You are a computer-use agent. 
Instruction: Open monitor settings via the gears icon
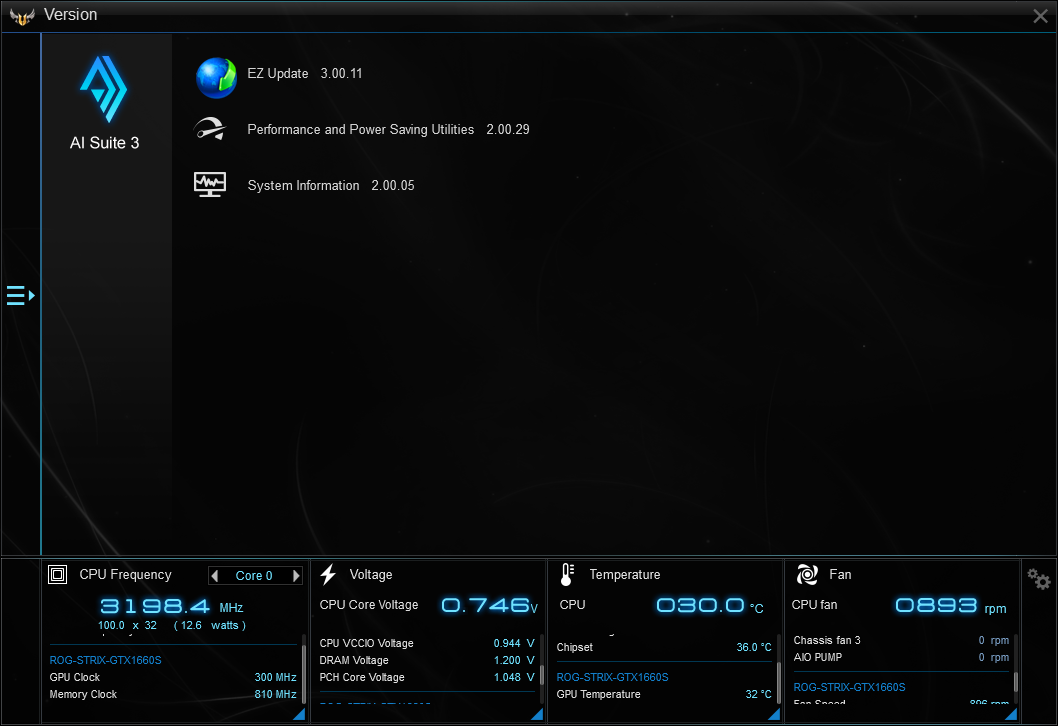[x=1038, y=579]
